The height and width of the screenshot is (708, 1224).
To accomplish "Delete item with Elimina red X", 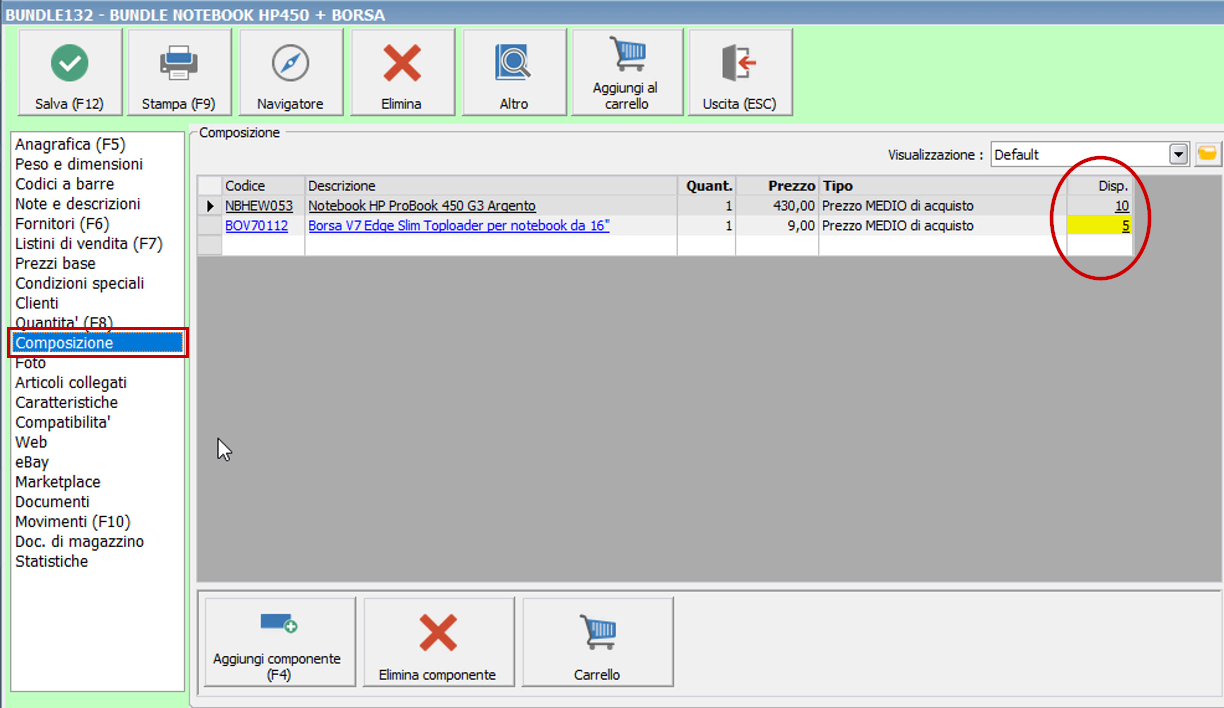I will (x=402, y=64).
